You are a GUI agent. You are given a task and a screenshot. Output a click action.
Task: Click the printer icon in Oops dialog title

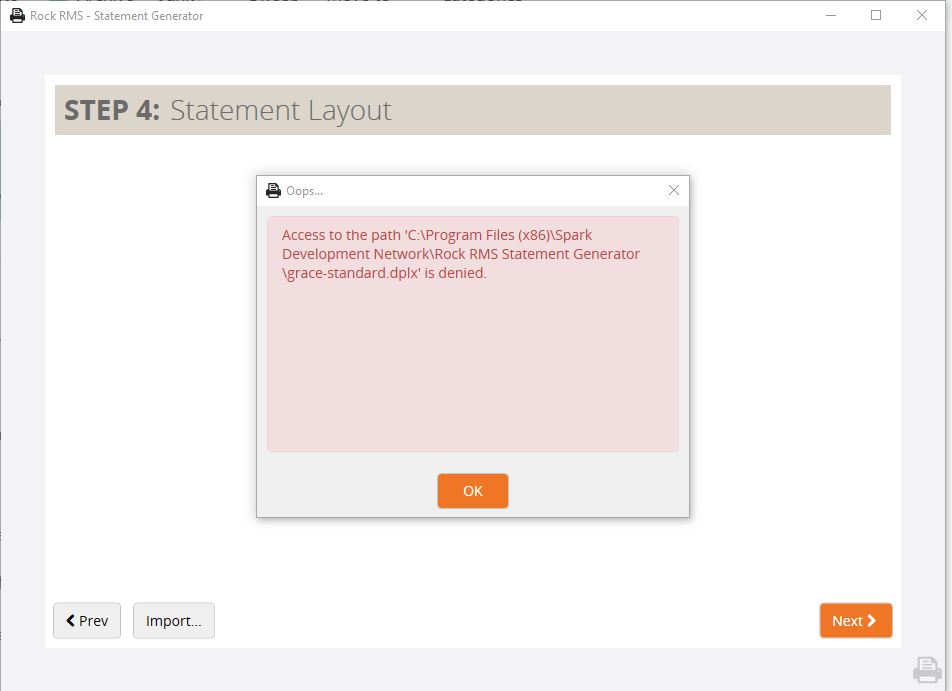coord(273,191)
